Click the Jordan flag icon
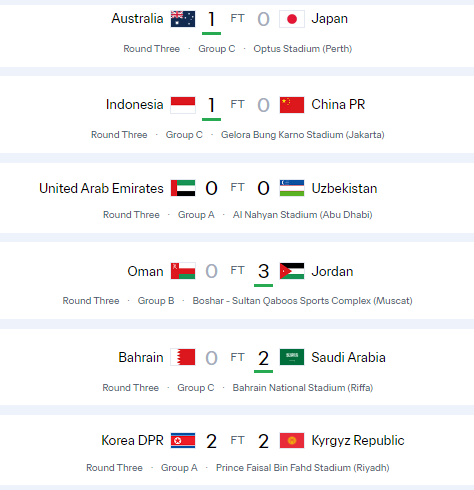474x490 pixels. coord(292,271)
